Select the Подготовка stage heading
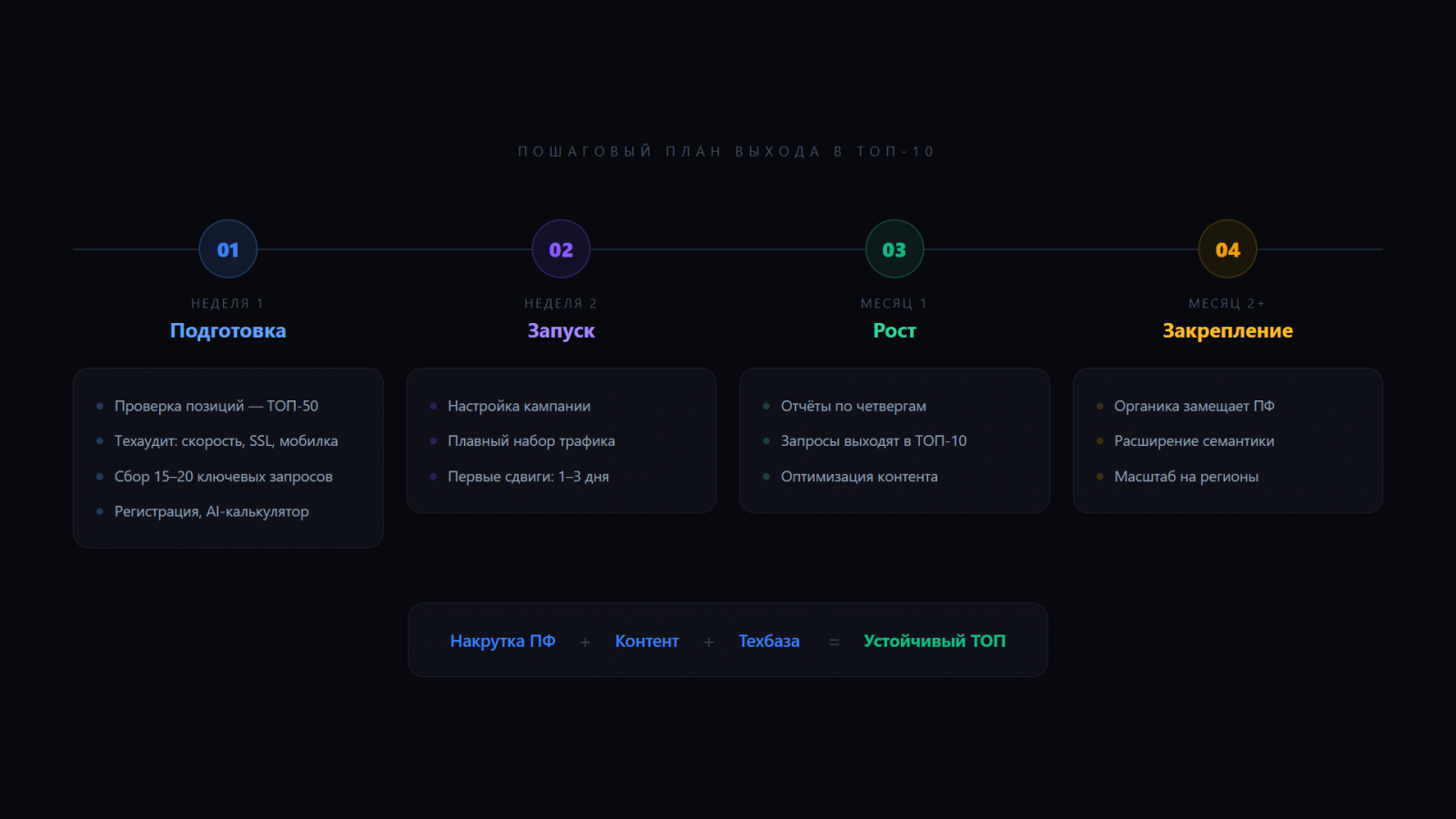1456x819 pixels. [x=227, y=331]
